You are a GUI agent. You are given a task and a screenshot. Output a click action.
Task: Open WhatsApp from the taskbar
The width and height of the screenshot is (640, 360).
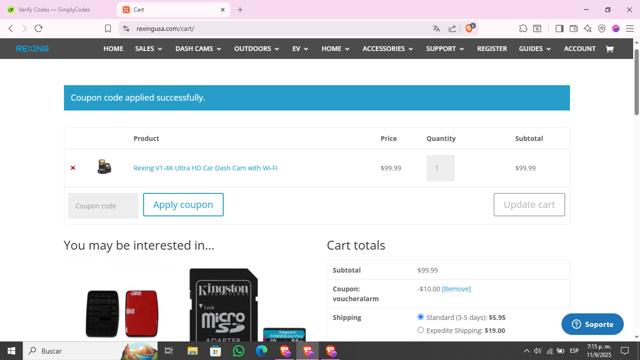pyautogui.click(x=238, y=351)
